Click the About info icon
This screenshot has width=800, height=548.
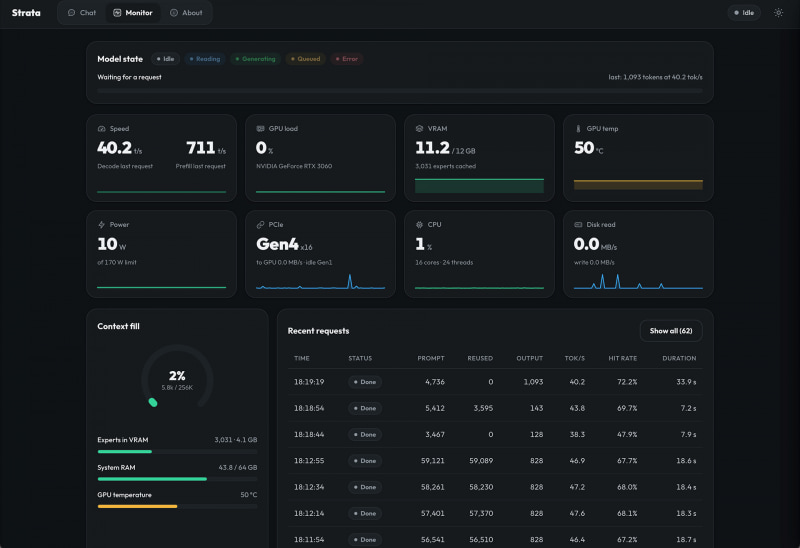tap(173, 13)
